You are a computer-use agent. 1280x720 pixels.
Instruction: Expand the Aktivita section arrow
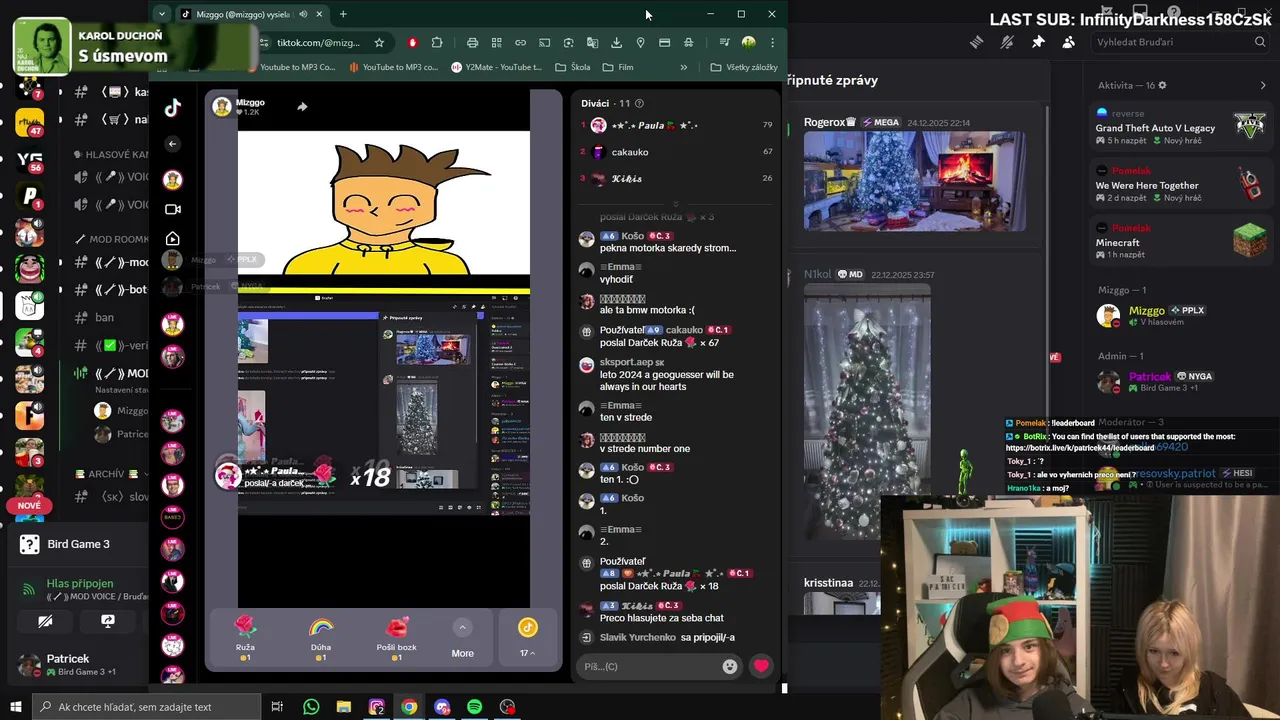(1263, 85)
